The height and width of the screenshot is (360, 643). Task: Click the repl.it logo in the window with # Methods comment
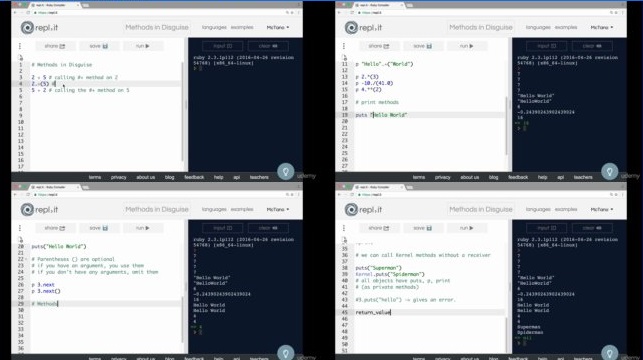point(39,210)
